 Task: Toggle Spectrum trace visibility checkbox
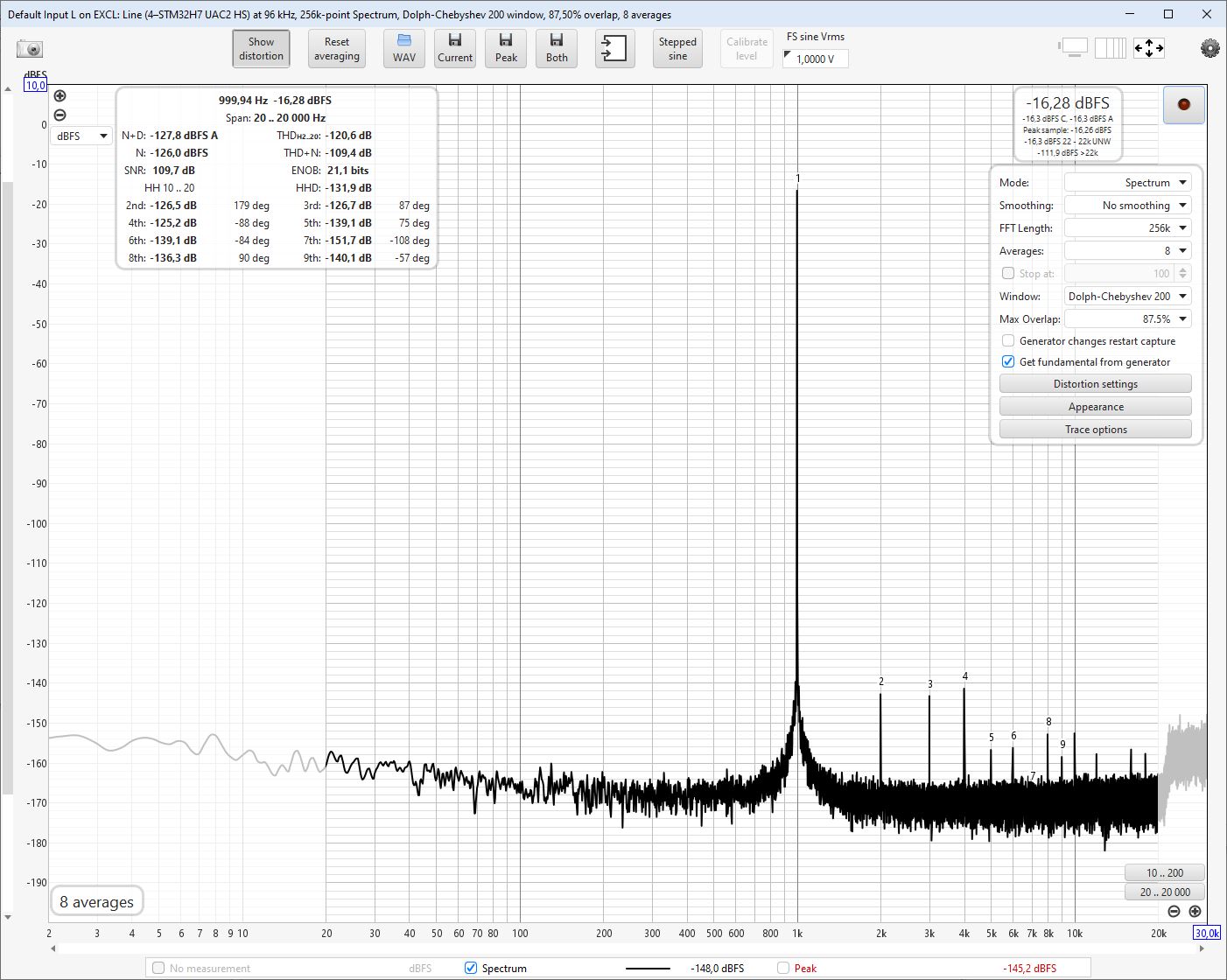[x=471, y=968]
